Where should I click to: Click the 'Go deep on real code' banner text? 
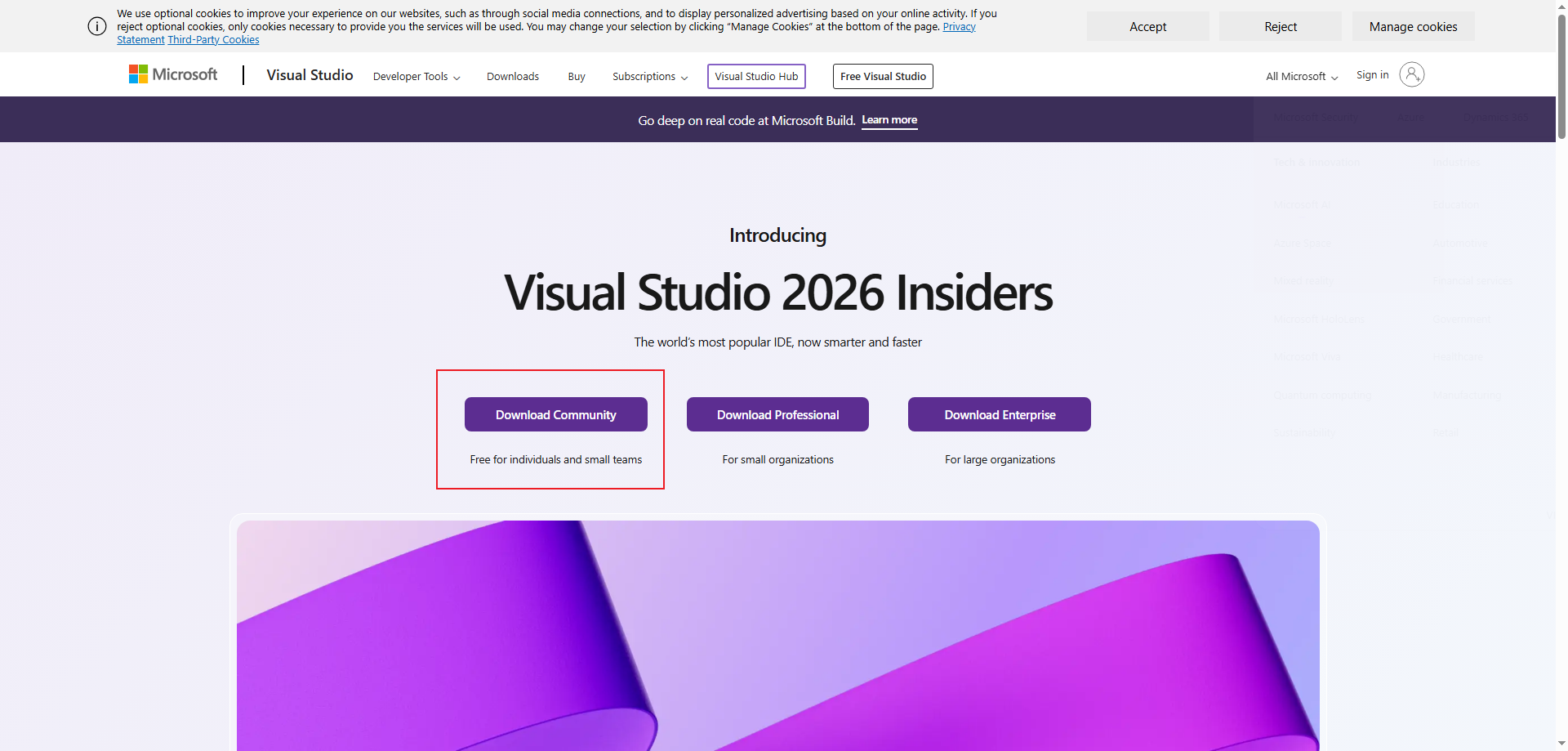click(746, 120)
